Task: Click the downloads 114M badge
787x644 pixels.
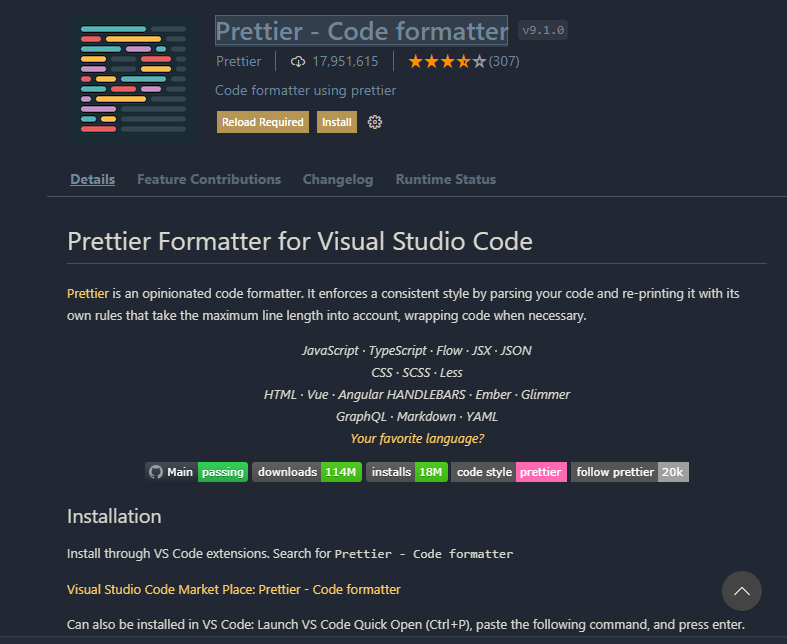Action: point(307,472)
